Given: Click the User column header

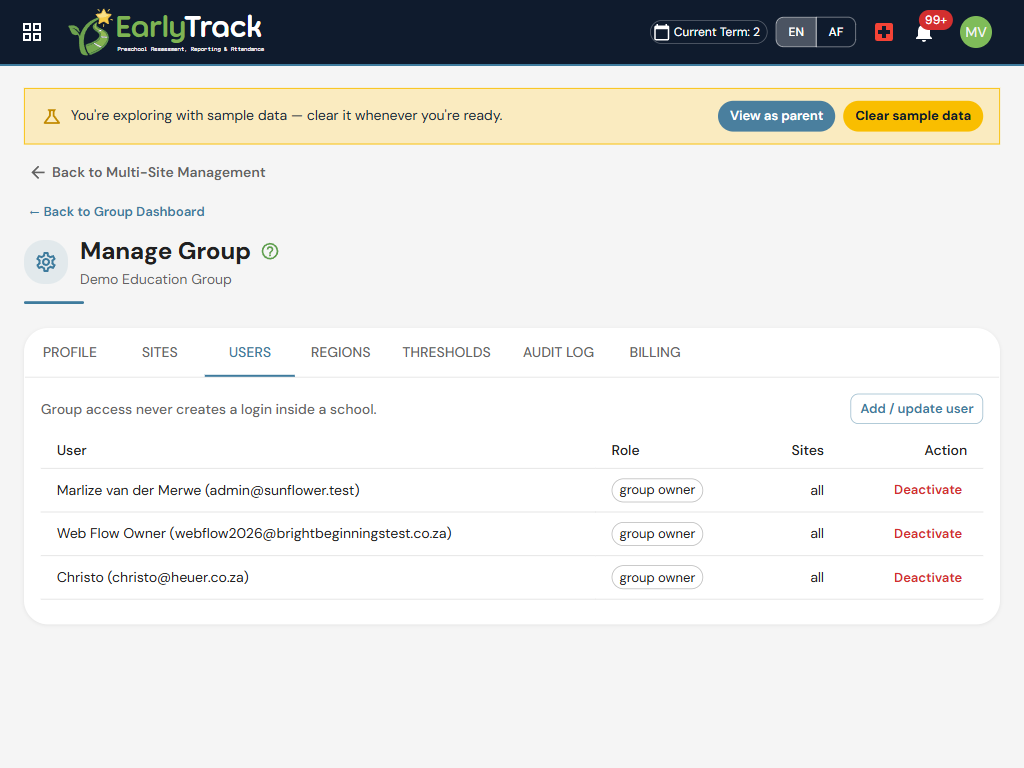Looking at the screenshot, I should click(71, 451).
